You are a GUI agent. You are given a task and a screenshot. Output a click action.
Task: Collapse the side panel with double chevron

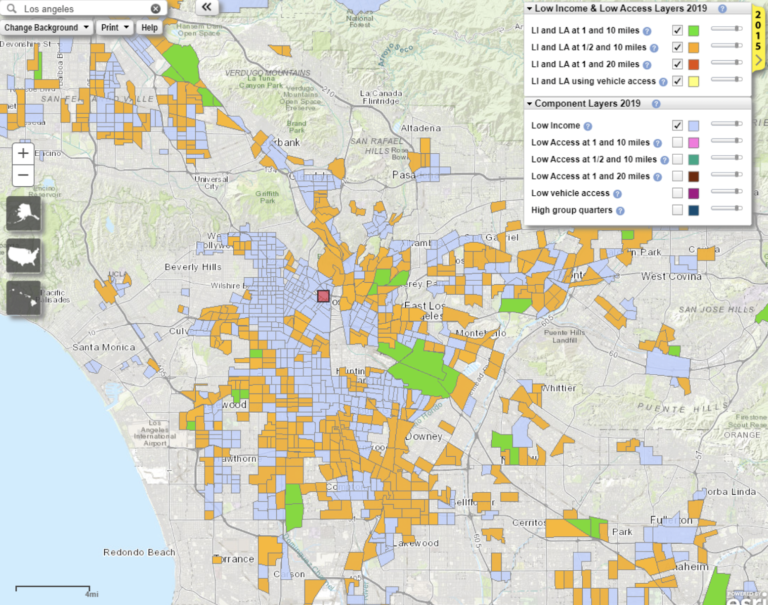pos(207,6)
